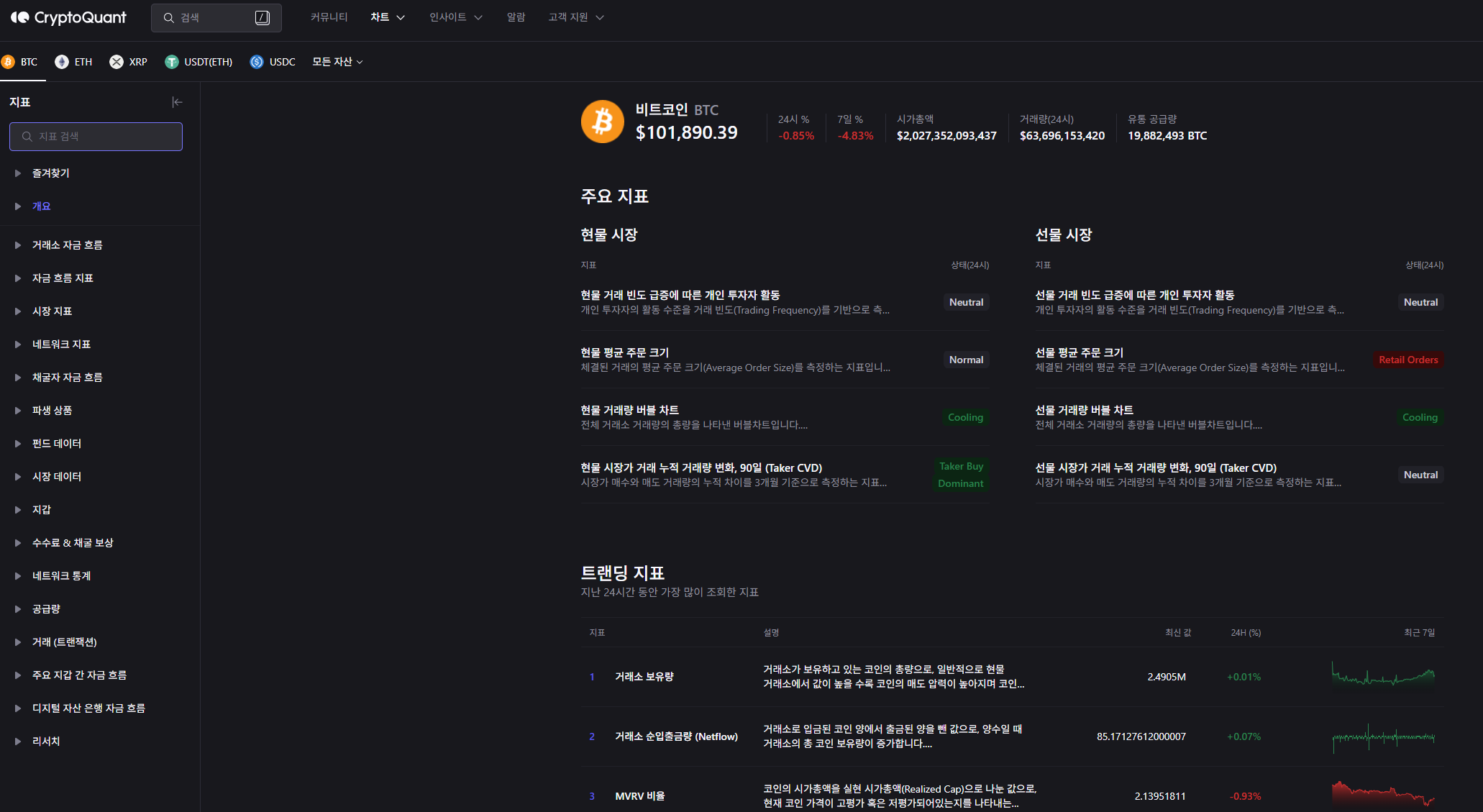Image resolution: width=1483 pixels, height=812 pixels.
Task: Open the MVRV 비율 indicator
Action: click(639, 795)
